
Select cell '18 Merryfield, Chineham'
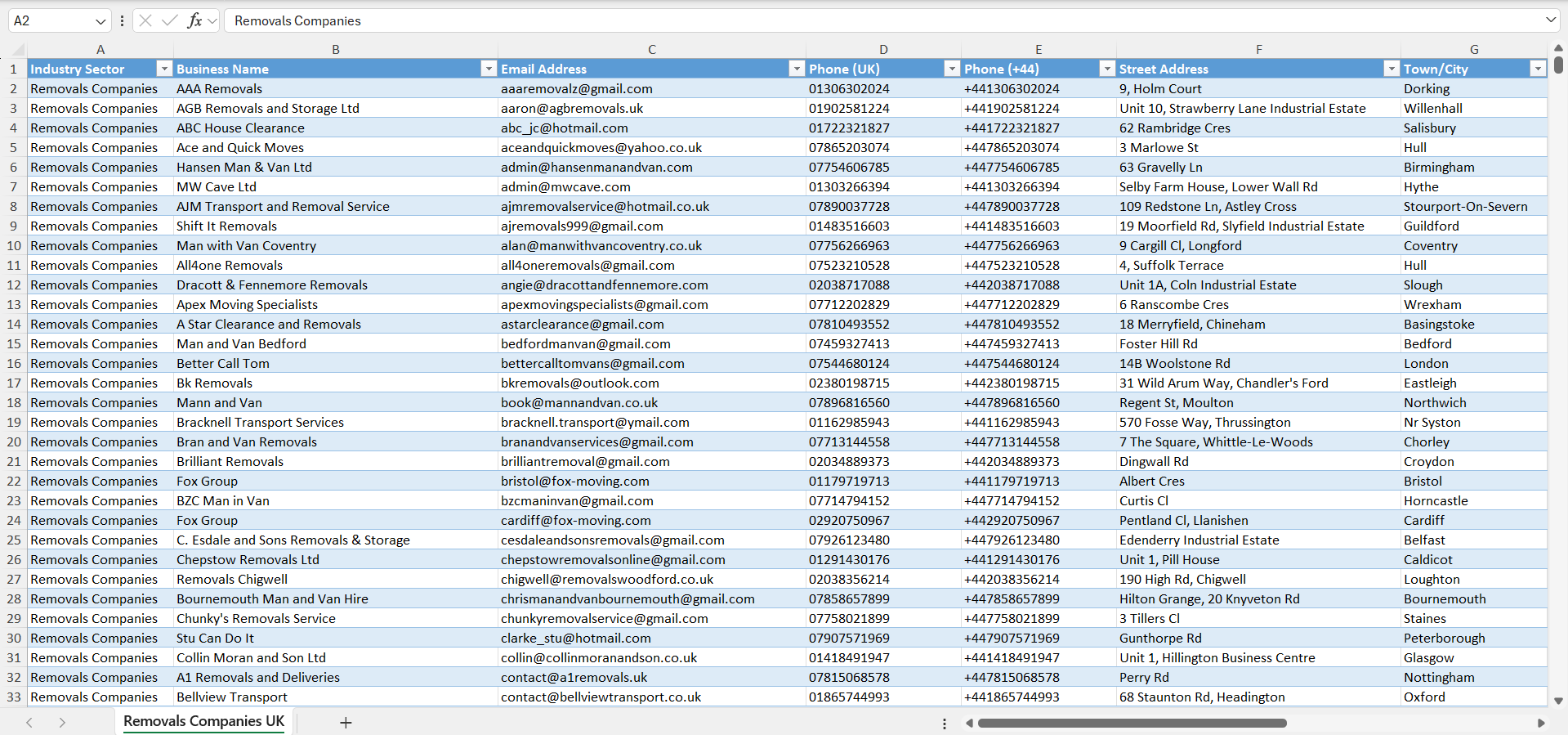coord(1258,324)
